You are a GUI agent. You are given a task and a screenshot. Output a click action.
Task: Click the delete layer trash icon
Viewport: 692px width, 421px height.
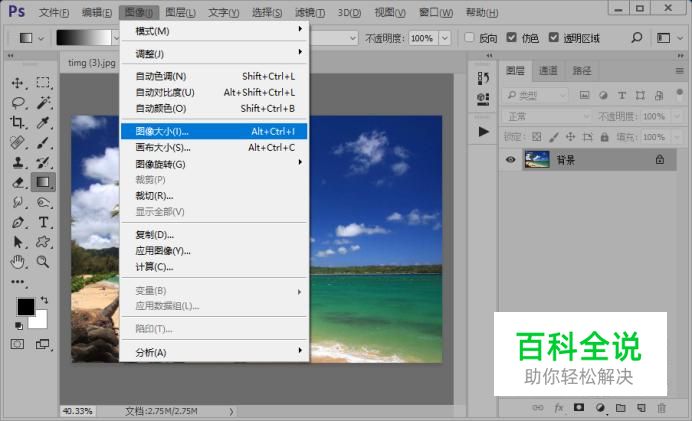pos(660,408)
